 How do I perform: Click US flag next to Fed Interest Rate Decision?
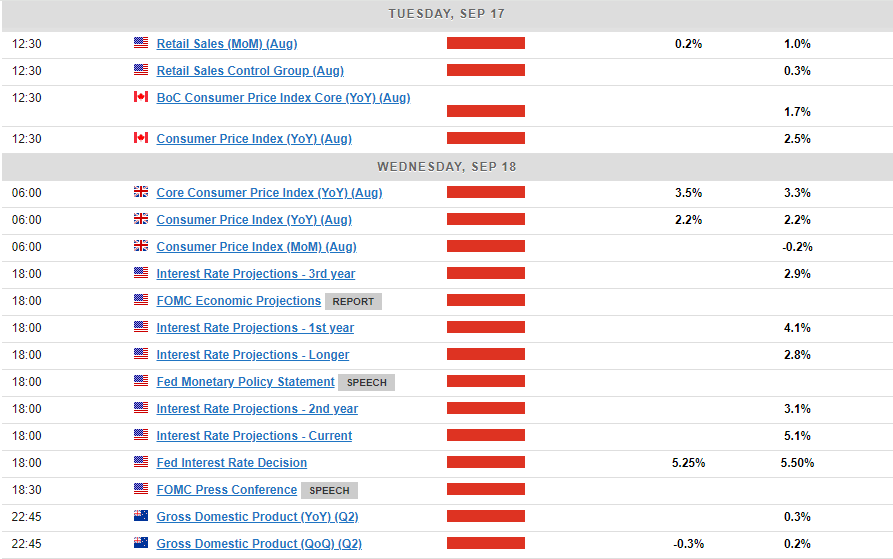point(141,462)
